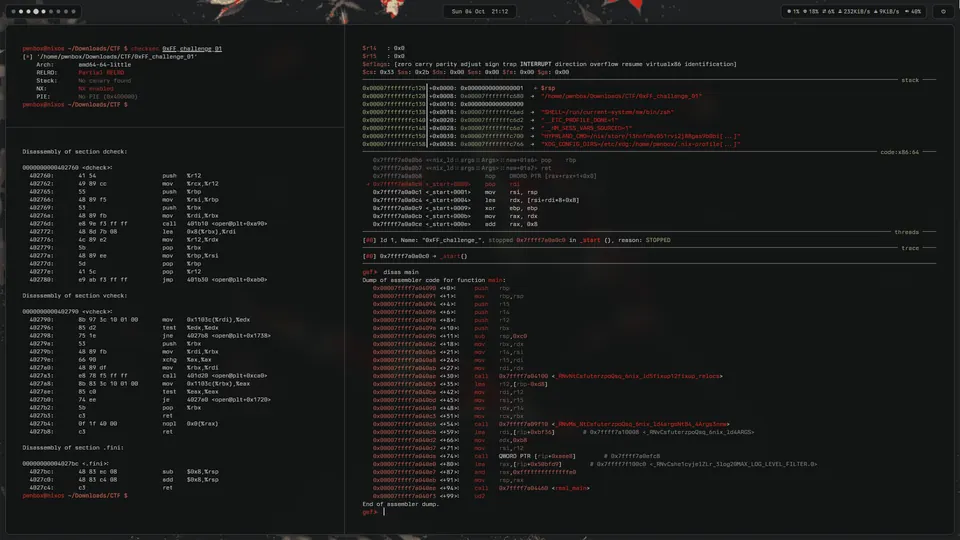The image size is (960, 540).
Task: Click the 'No PIE (0x400000)' value
Action: [108, 96]
